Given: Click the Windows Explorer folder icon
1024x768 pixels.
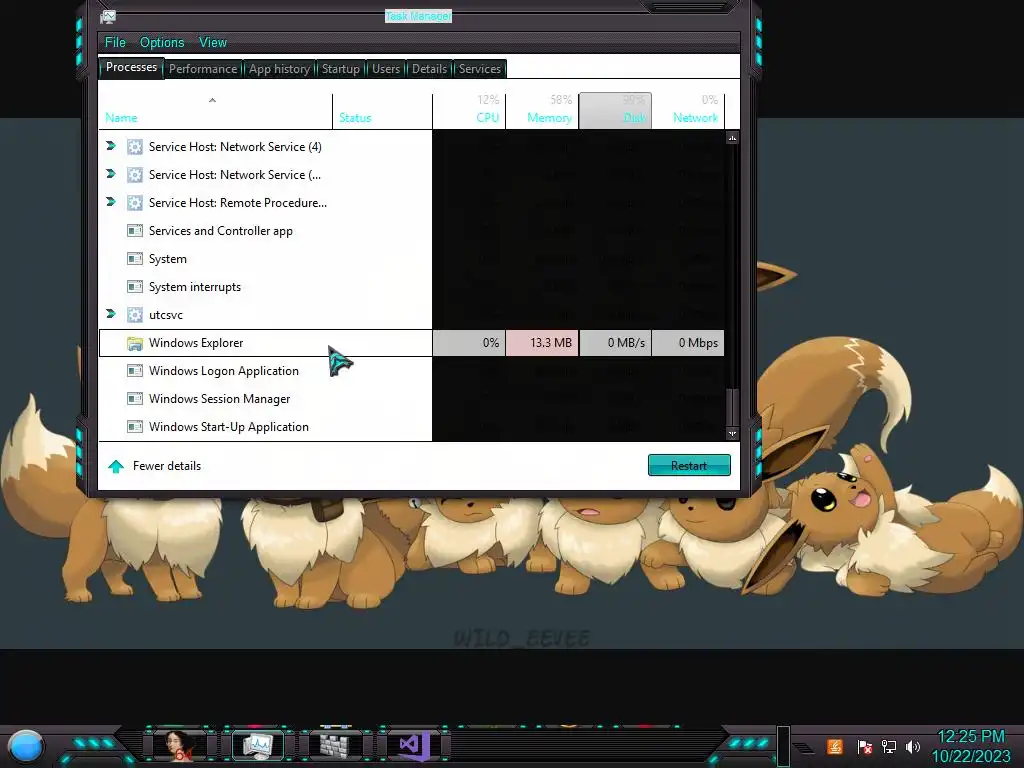Looking at the screenshot, I should 135,343.
